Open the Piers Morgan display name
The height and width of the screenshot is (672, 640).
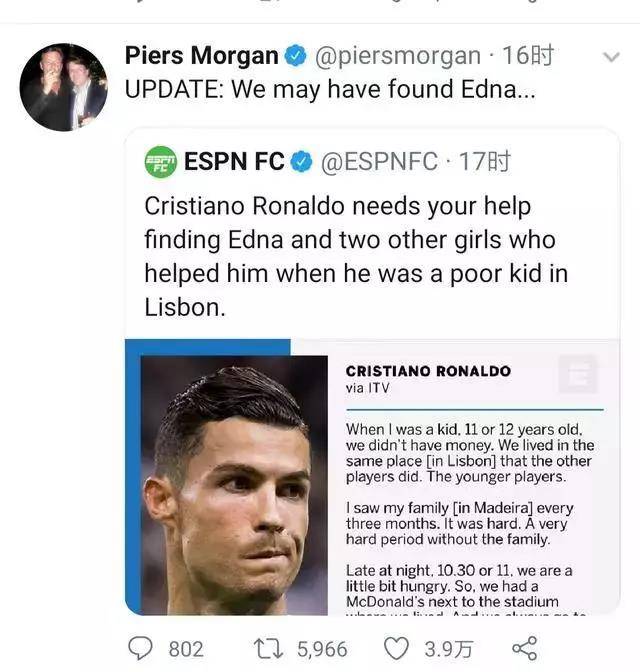pos(203,56)
